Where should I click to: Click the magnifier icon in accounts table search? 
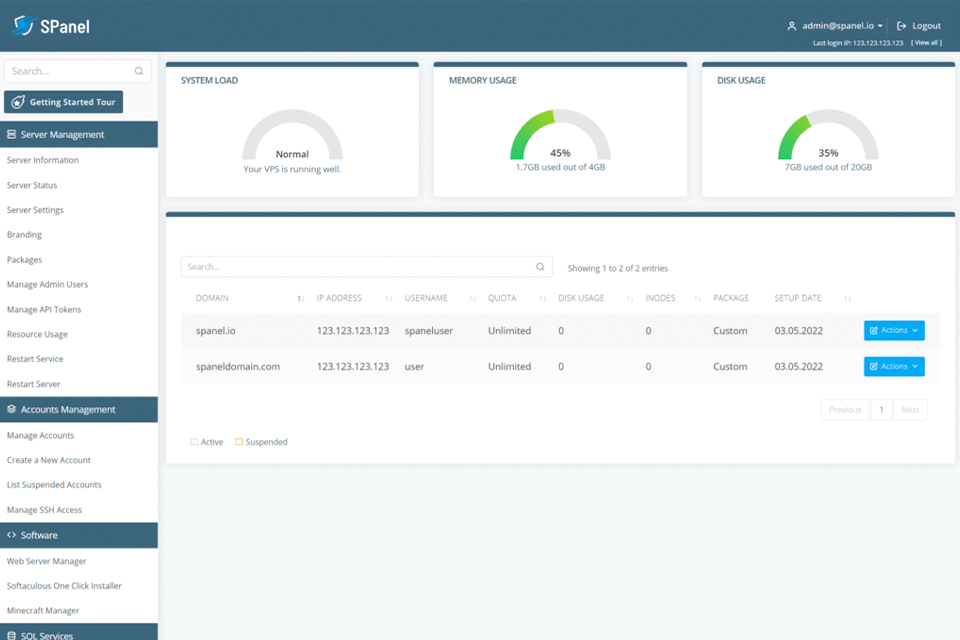pyautogui.click(x=540, y=267)
